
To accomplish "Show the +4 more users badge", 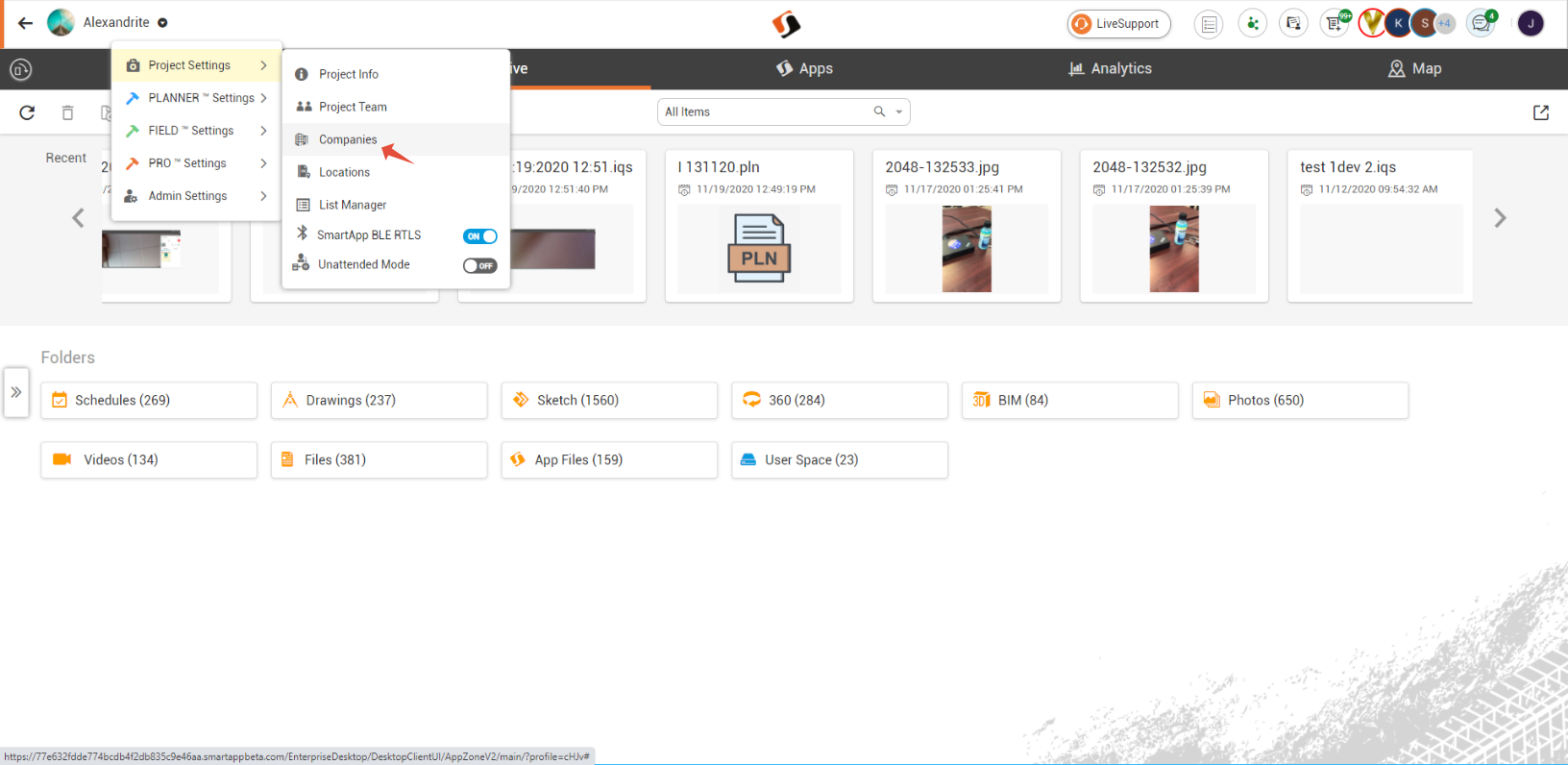I will 1445,24.
